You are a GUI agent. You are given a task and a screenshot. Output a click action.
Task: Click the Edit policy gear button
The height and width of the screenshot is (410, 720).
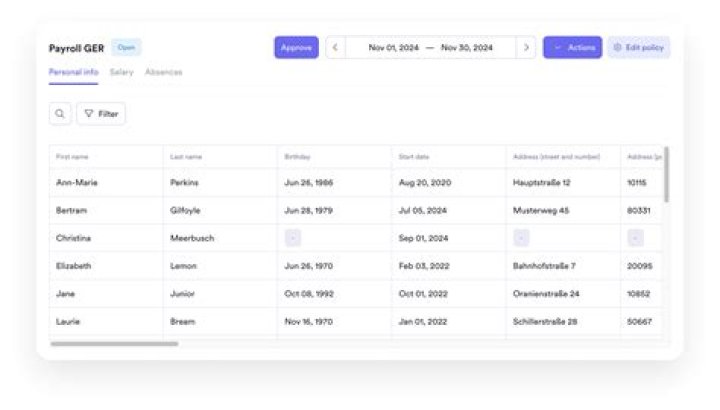(638, 47)
